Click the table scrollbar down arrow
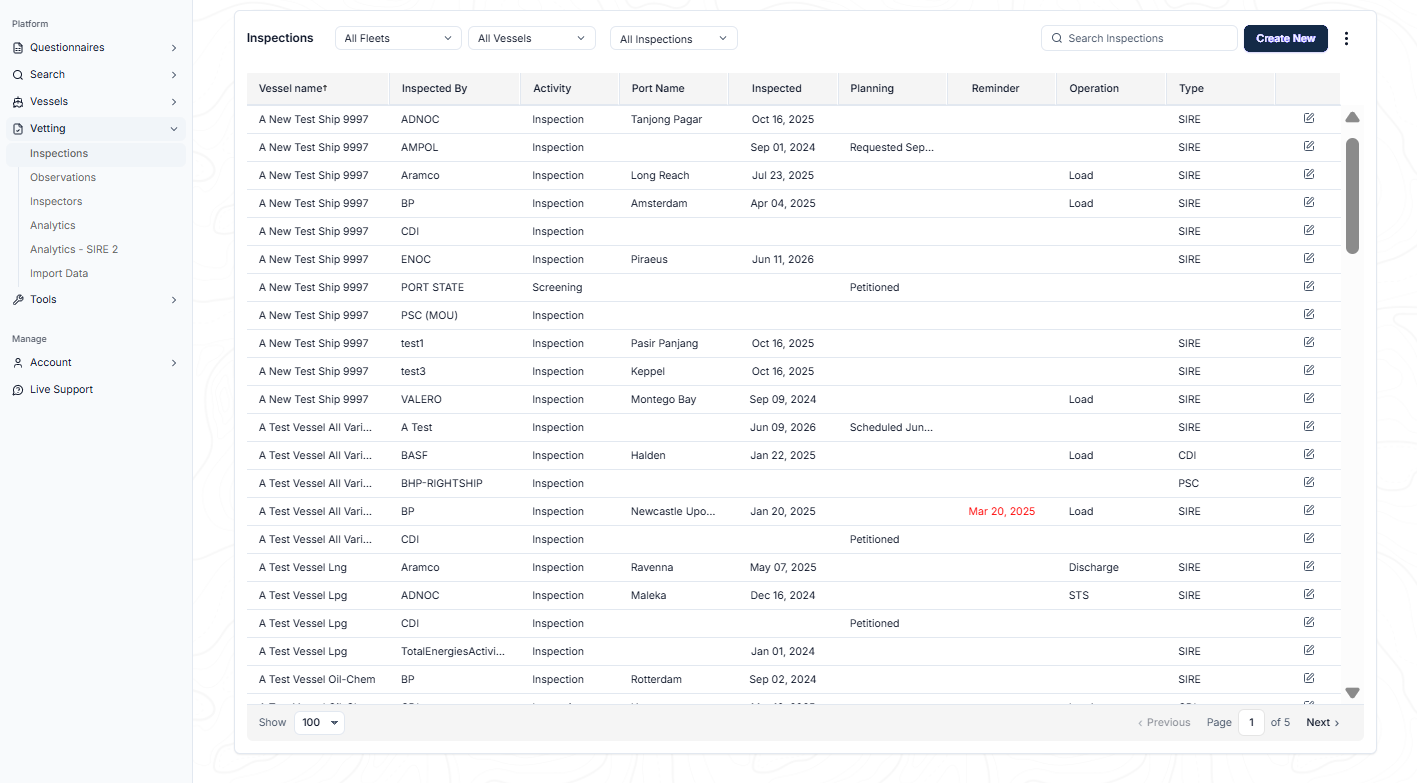Image resolution: width=1417 pixels, height=783 pixels. 1352,692
